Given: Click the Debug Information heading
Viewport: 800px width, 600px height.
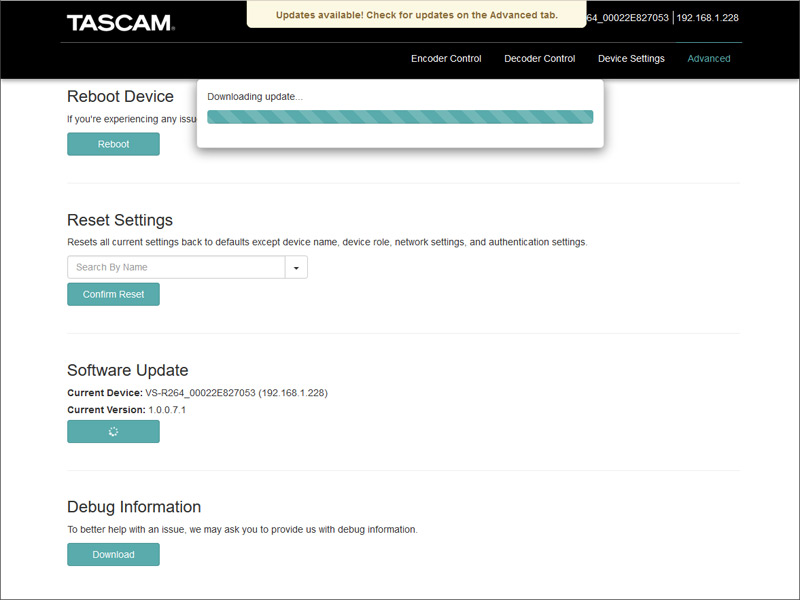Looking at the screenshot, I should 134,507.
